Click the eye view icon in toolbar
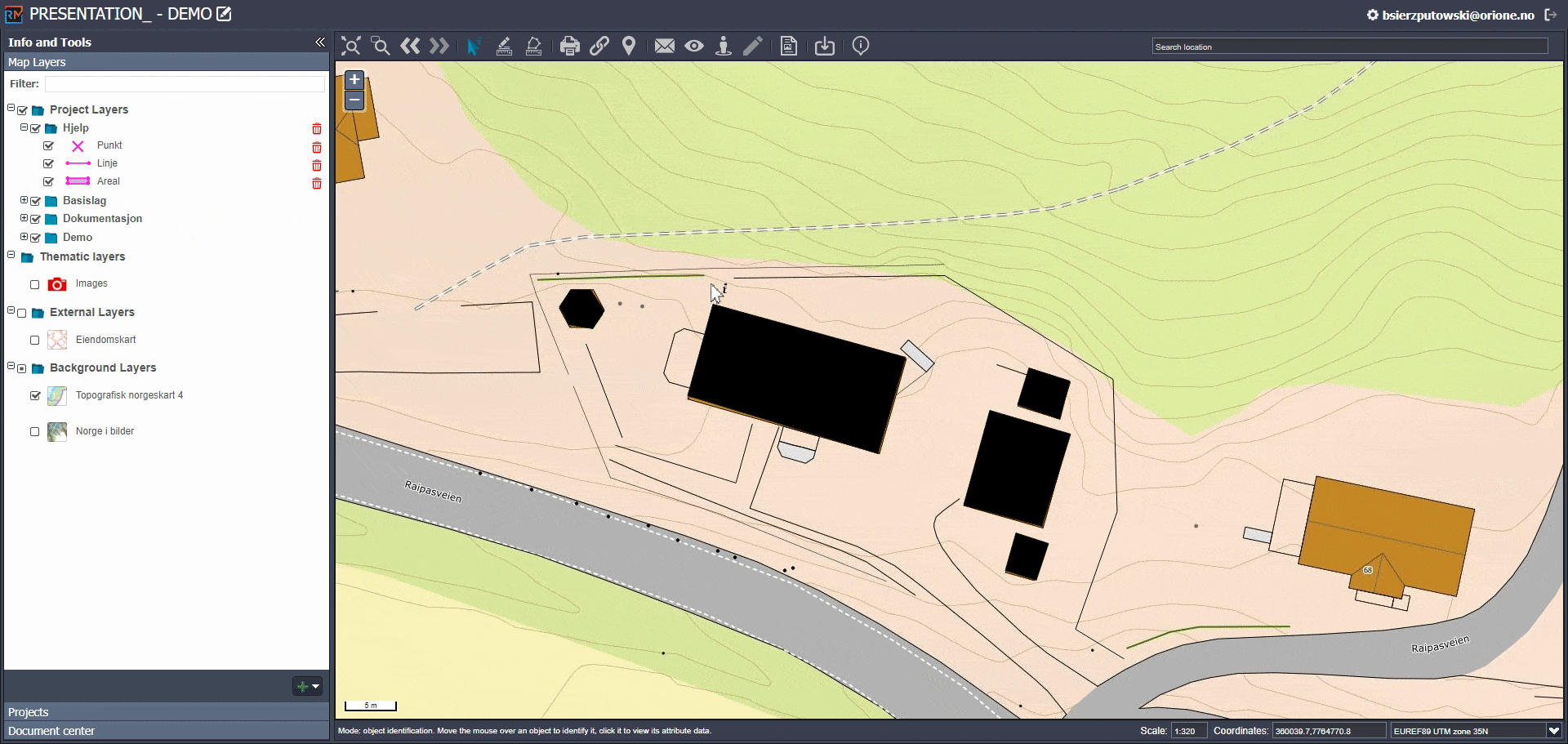1568x744 pixels. coord(694,46)
